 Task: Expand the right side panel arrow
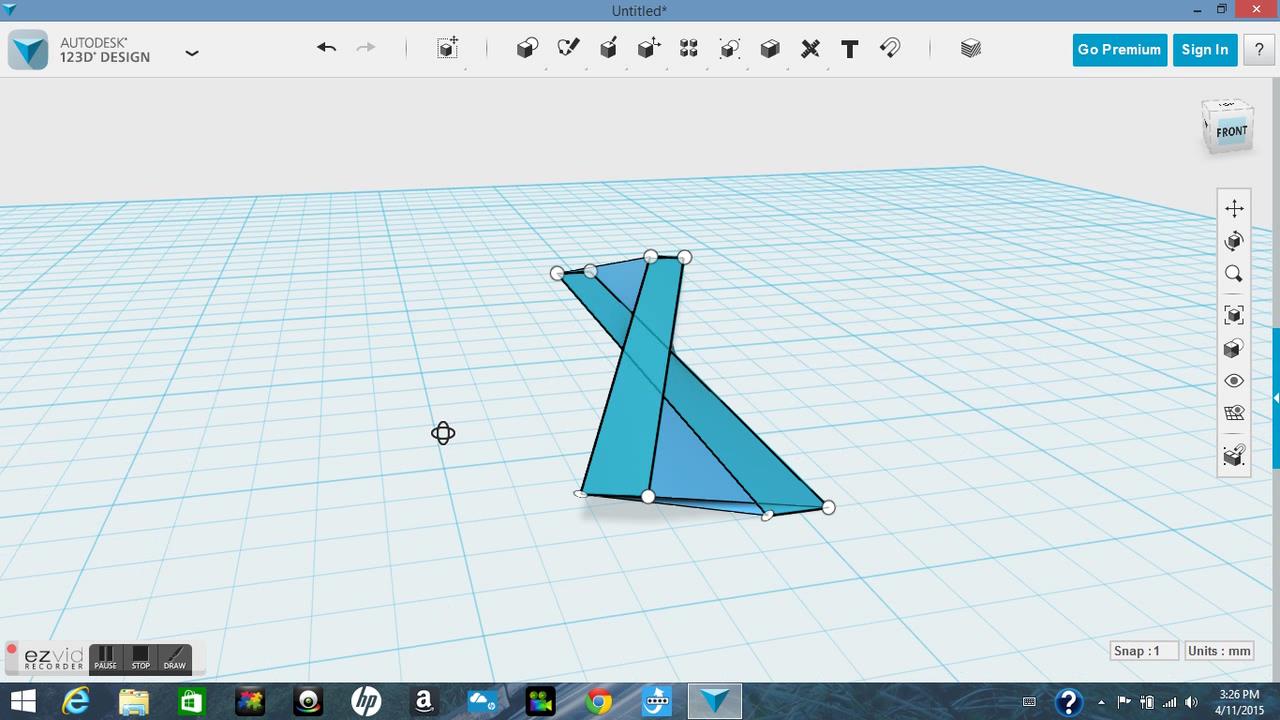tap(1276, 398)
